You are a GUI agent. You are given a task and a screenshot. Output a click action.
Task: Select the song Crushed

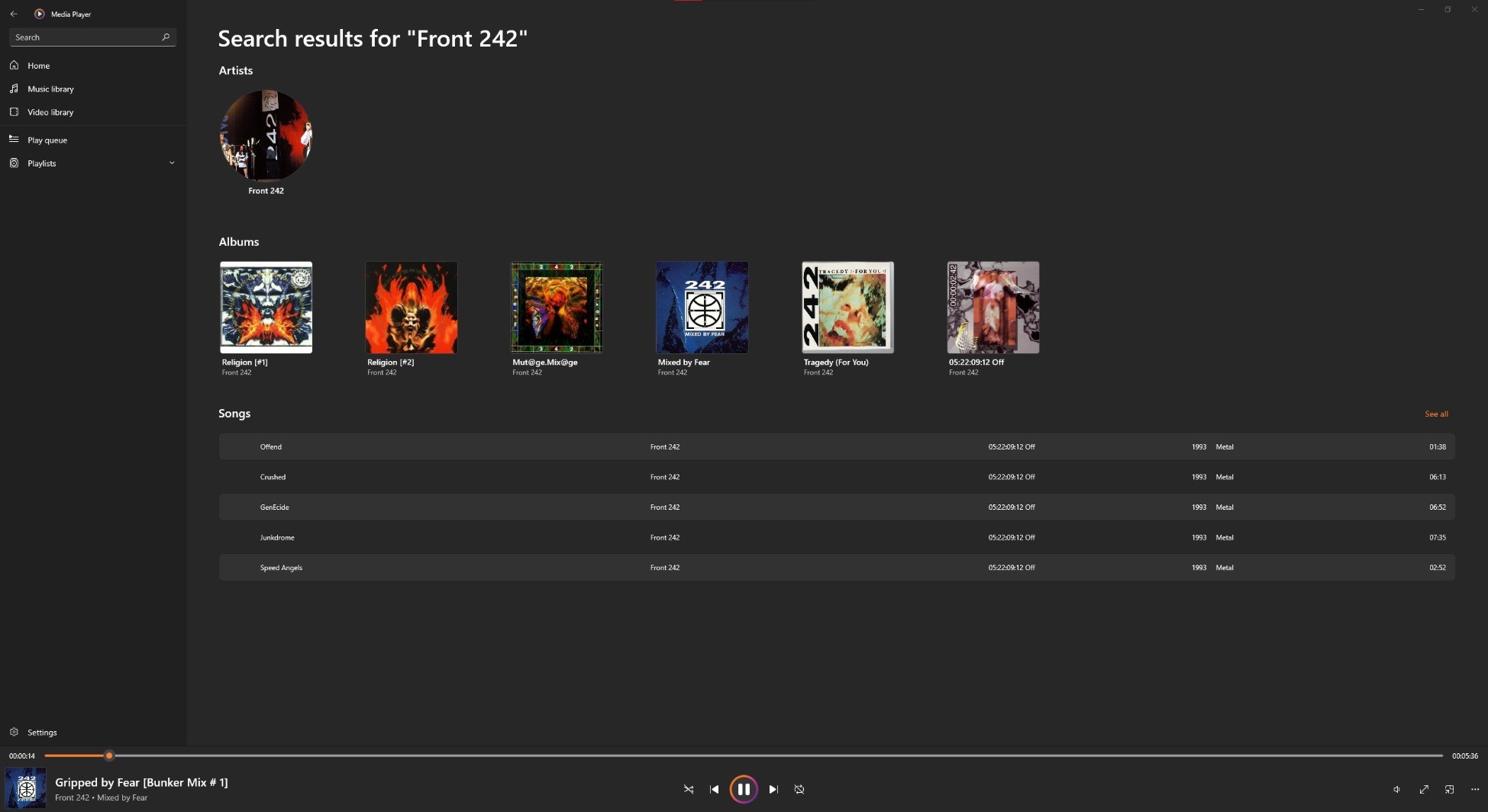(x=837, y=477)
